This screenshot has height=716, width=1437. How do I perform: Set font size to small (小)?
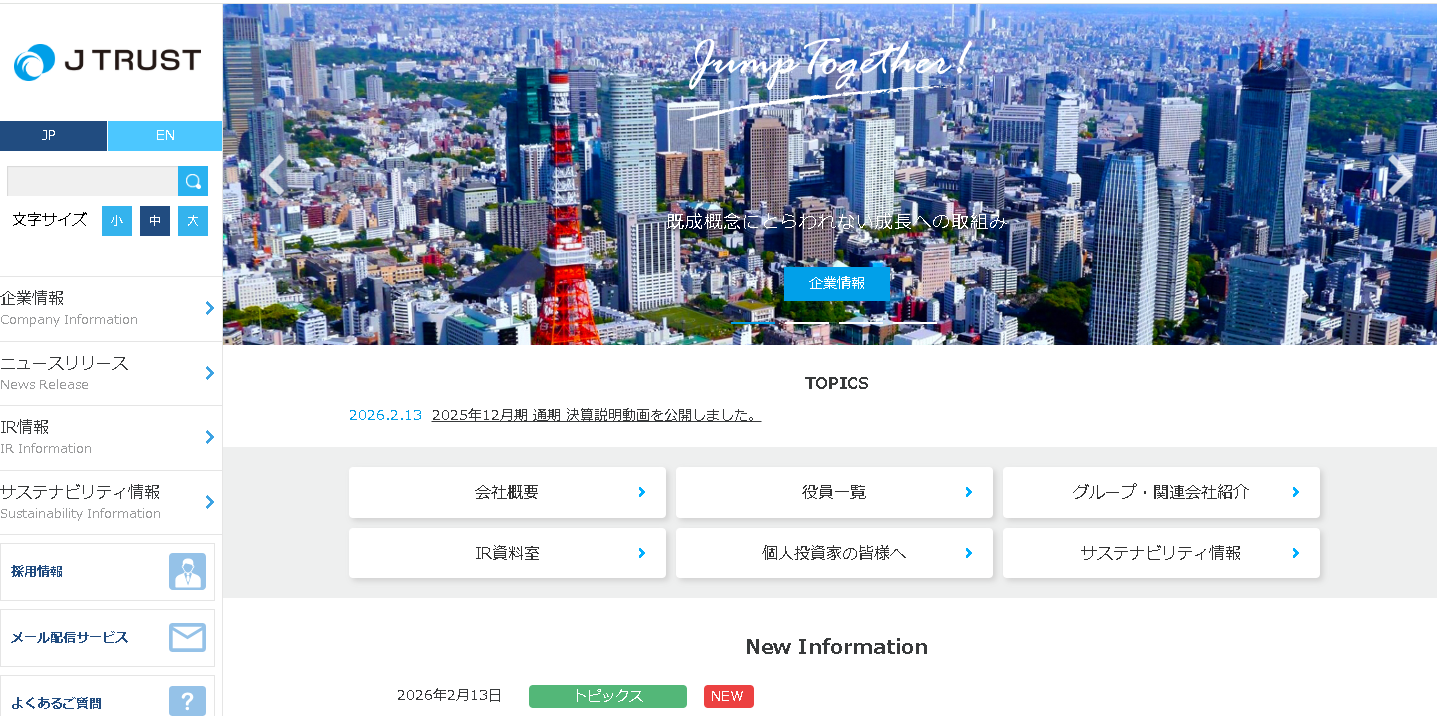(117, 221)
